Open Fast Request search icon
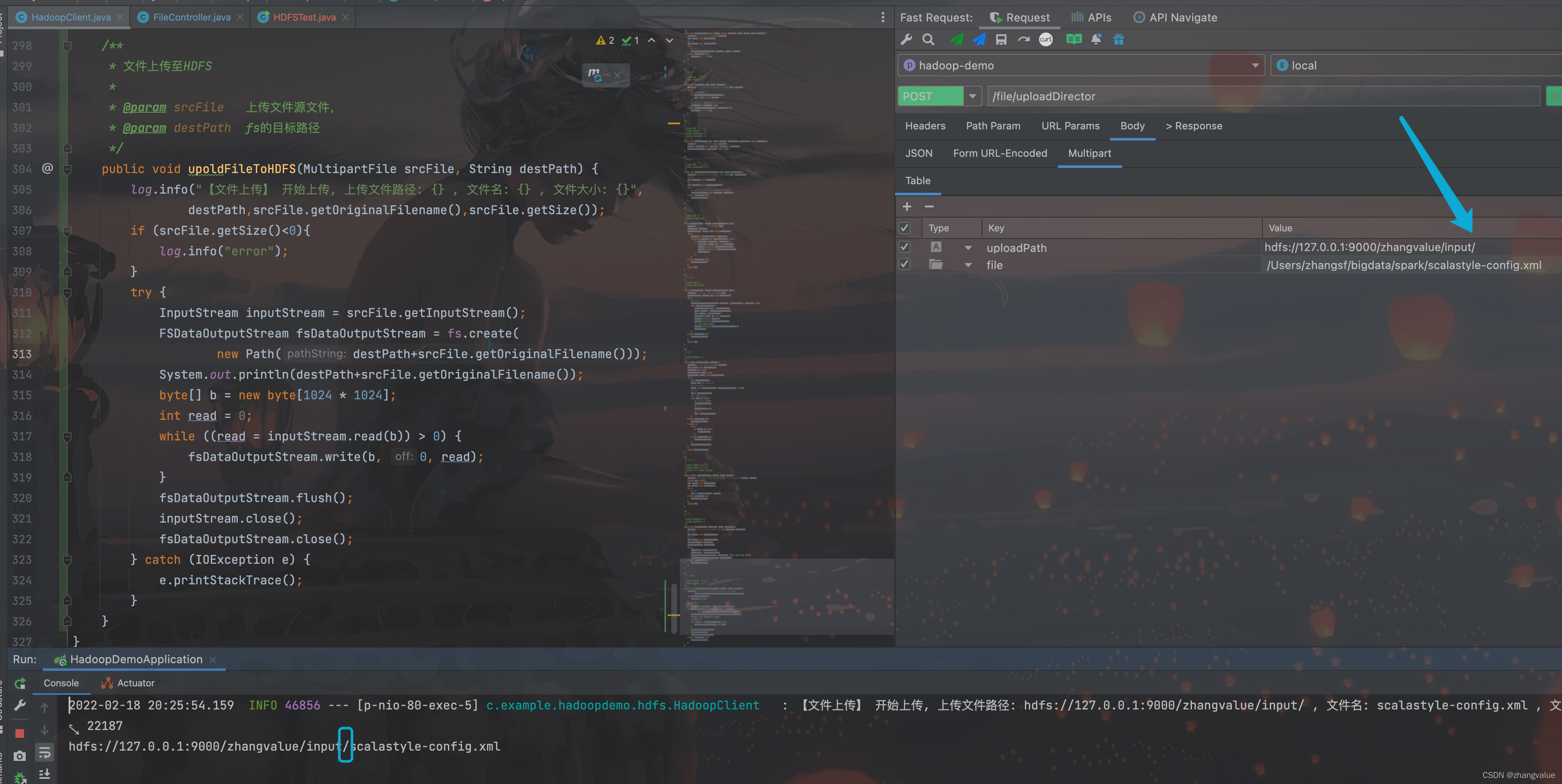Viewport: 1562px width, 784px height. pos(928,40)
